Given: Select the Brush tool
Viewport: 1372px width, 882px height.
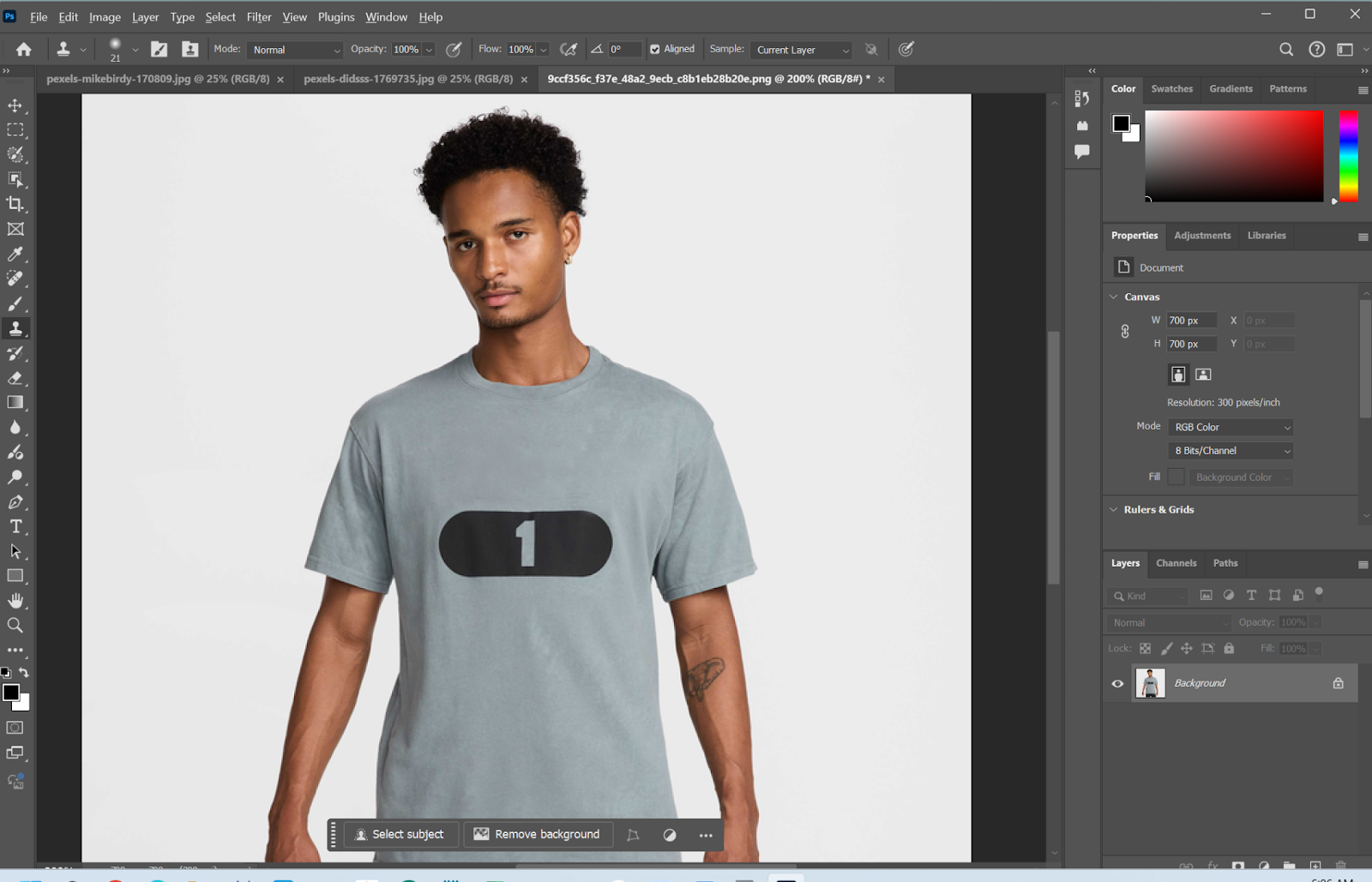Looking at the screenshot, I should [x=15, y=303].
